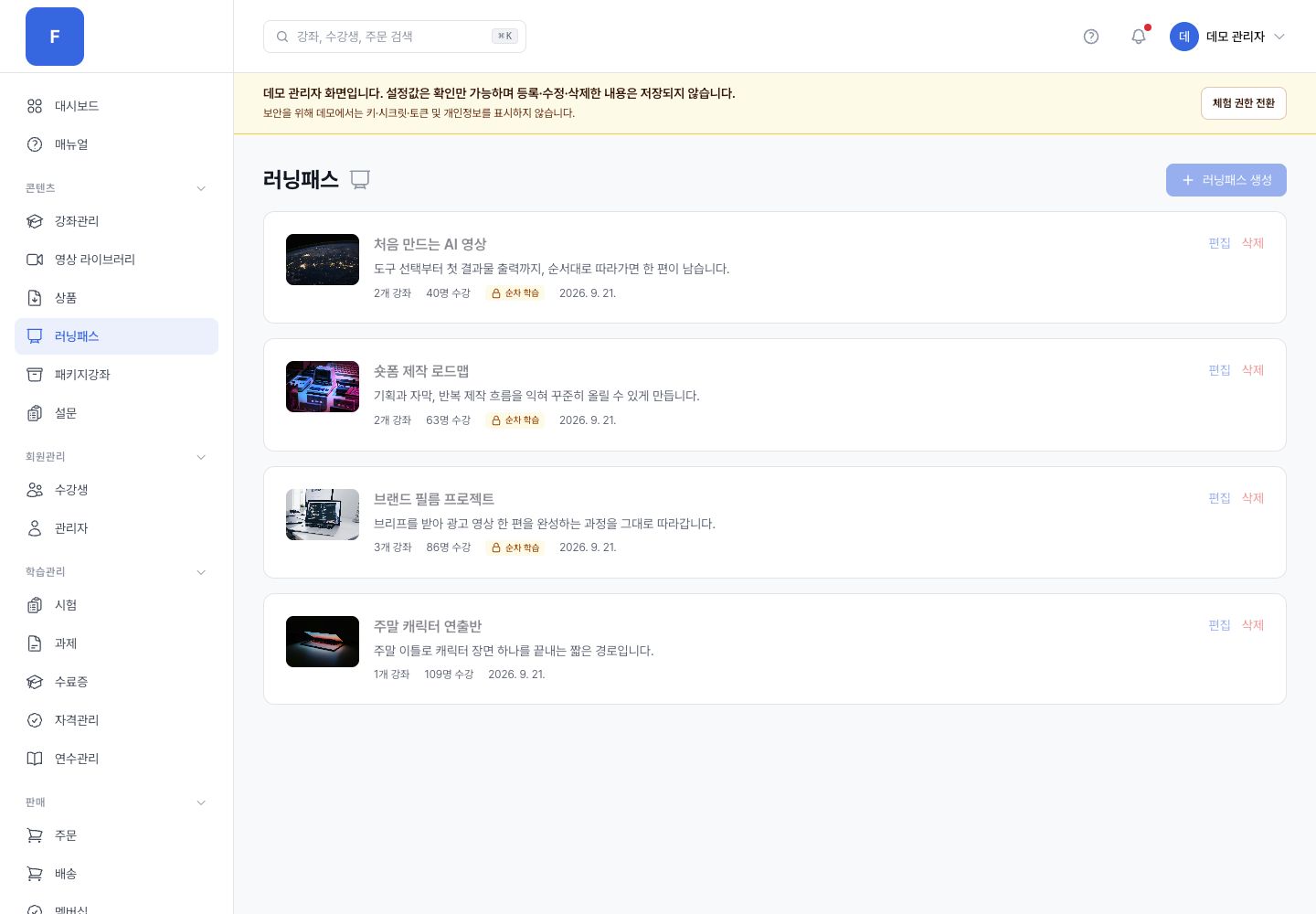Open the 설문 clipboard icon
The image size is (1316, 914).
coord(35,413)
